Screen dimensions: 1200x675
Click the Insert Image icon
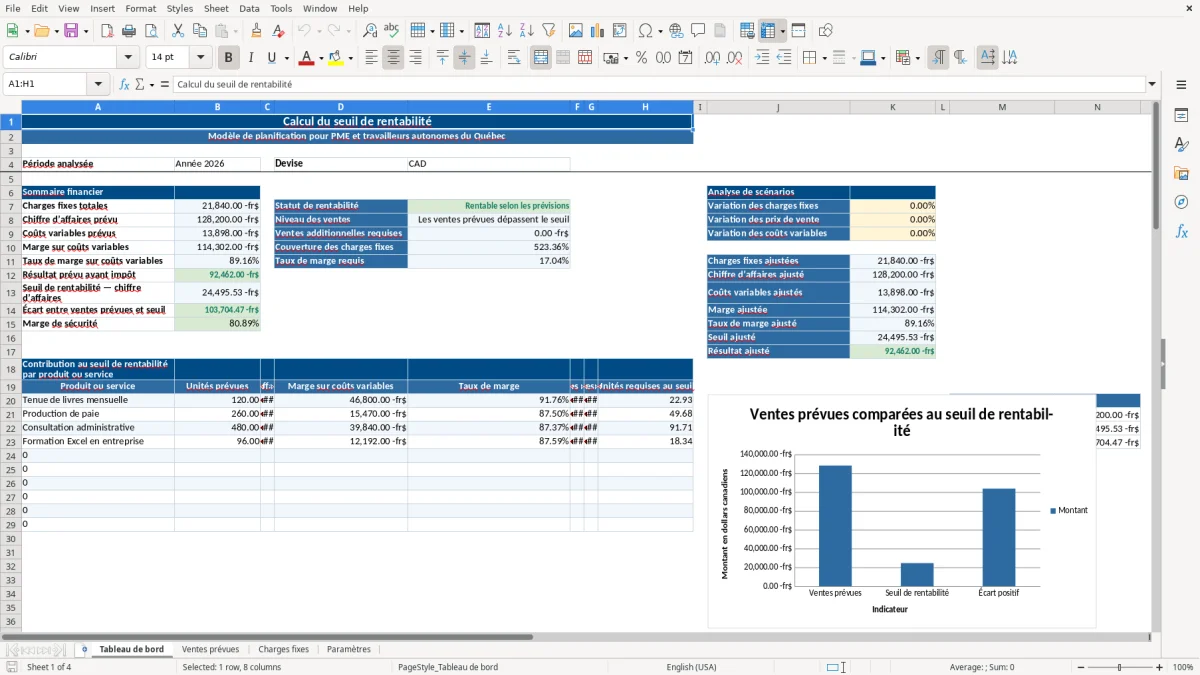[575, 31]
